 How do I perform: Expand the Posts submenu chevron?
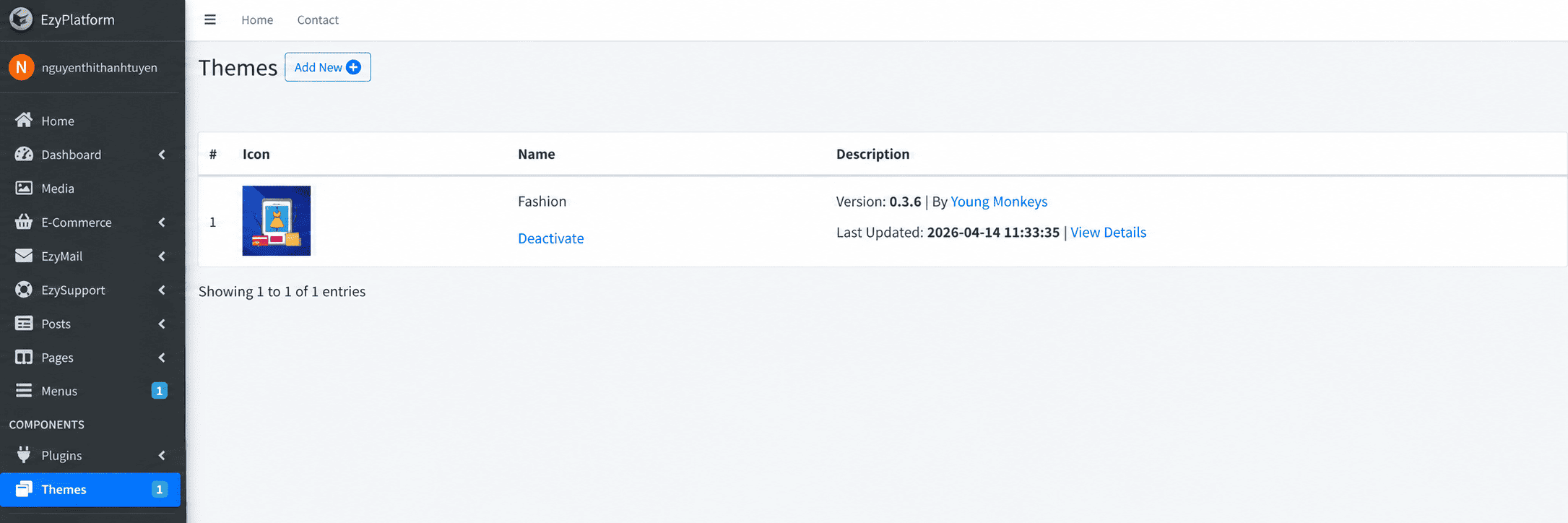tap(162, 324)
